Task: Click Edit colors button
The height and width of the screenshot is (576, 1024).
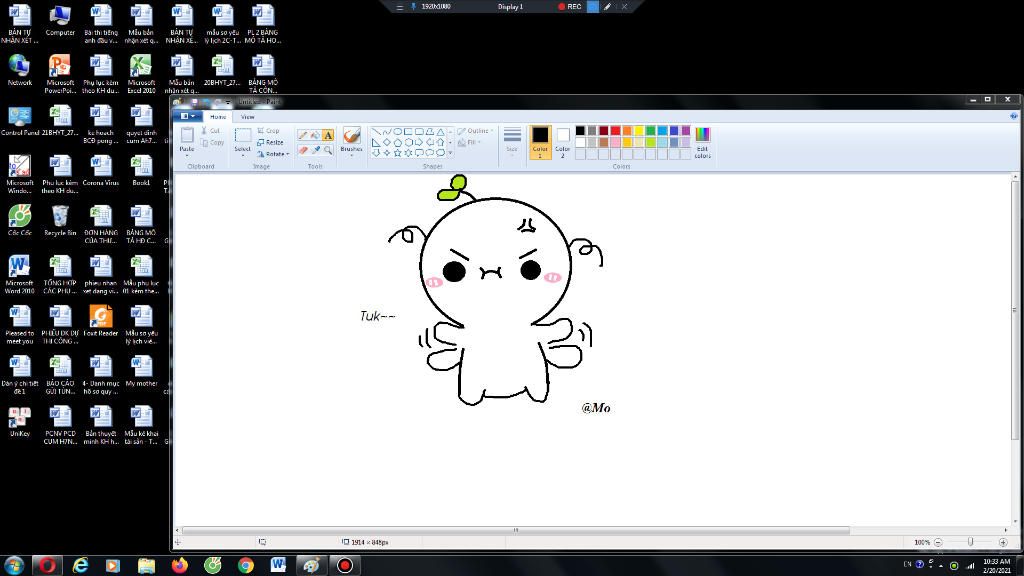Action: tap(702, 142)
